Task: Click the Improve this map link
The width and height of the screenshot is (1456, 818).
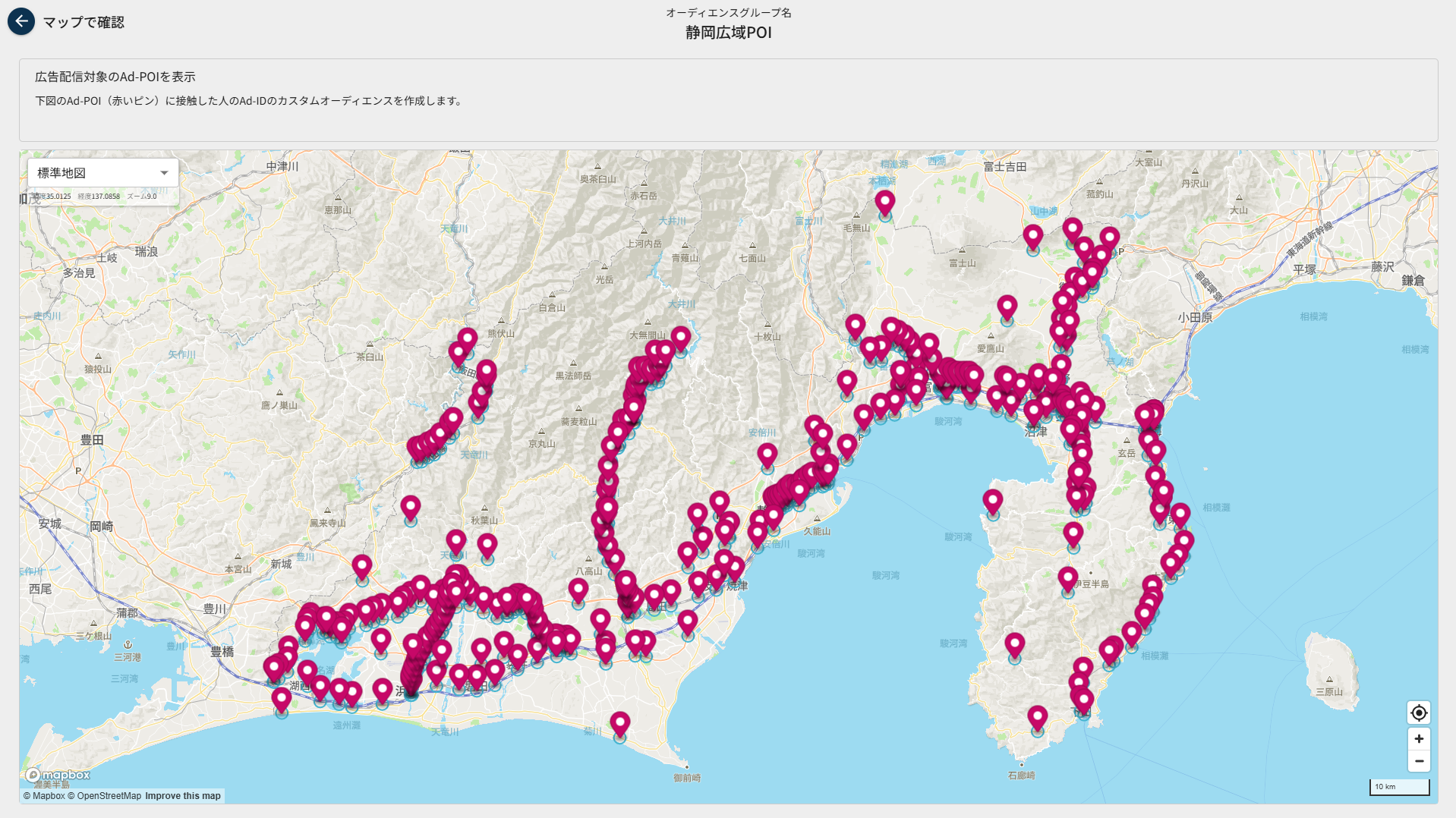Action: pos(183,796)
